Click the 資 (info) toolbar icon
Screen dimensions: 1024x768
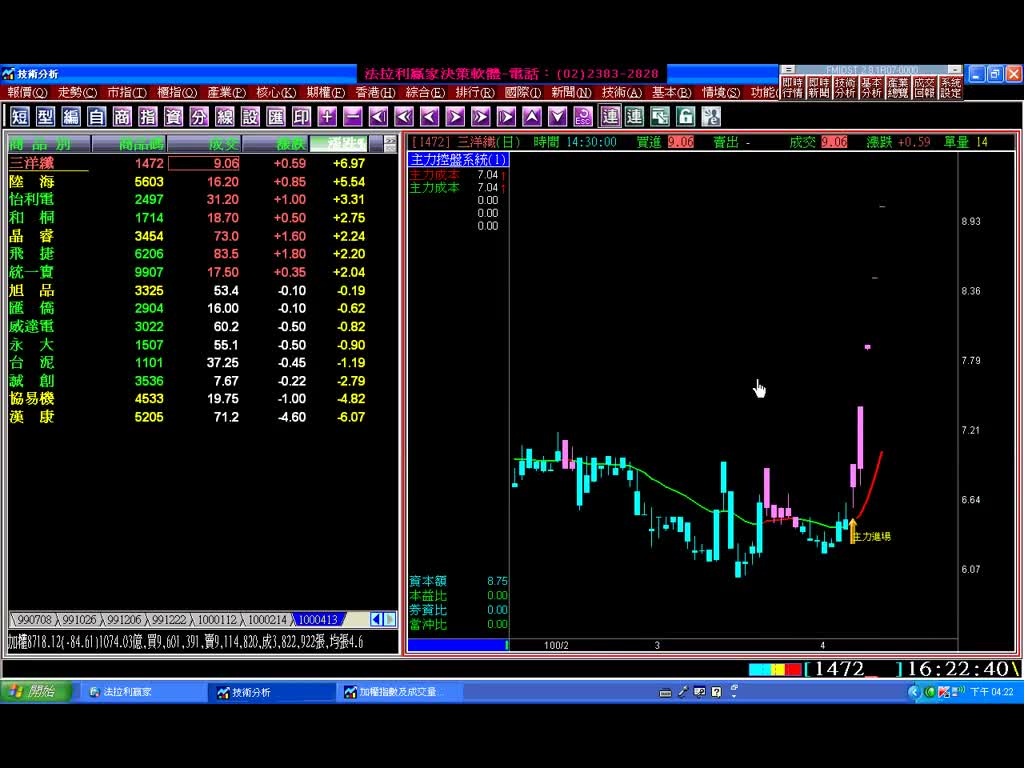[x=173, y=117]
